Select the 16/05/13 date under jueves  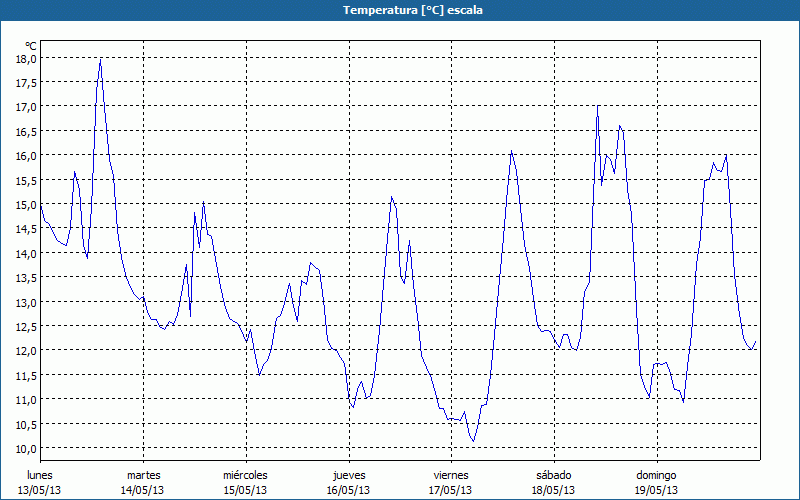click(348, 490)
